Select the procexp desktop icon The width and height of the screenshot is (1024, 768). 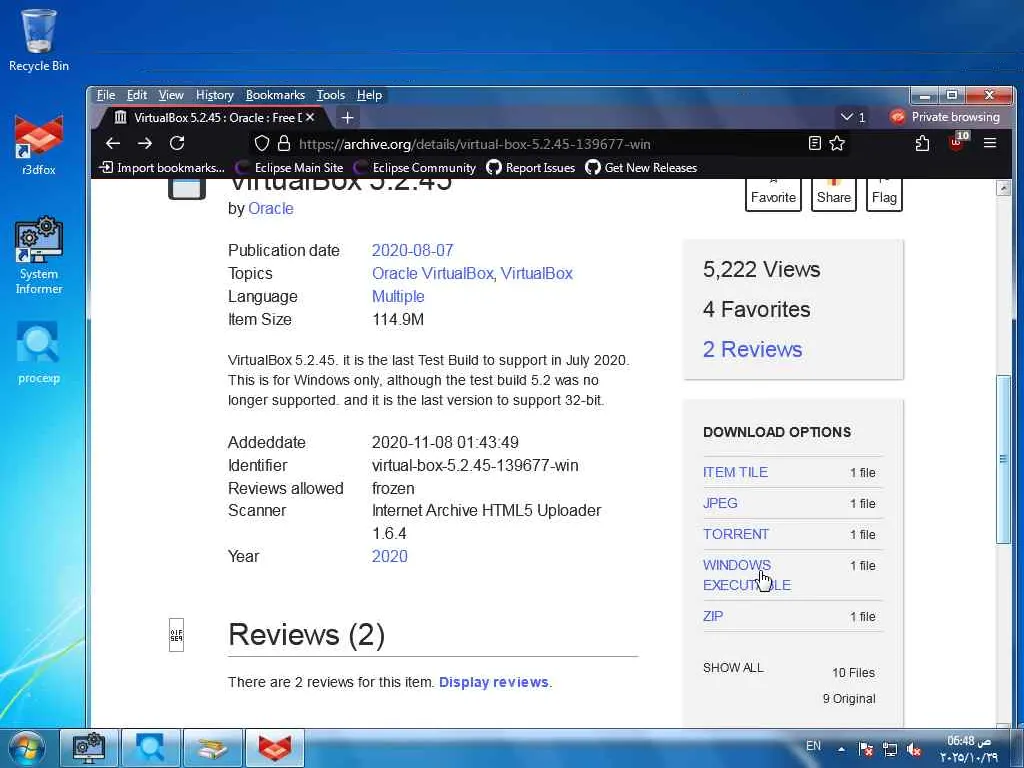39,353
